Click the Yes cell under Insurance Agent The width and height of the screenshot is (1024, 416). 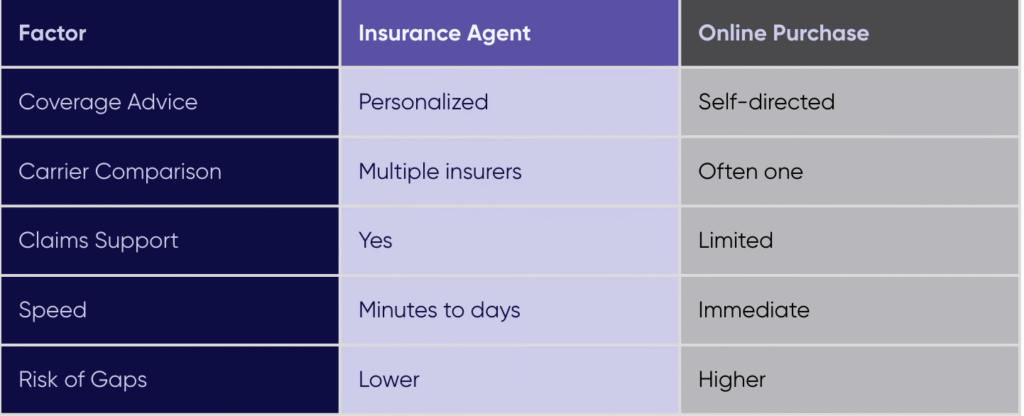375,241
